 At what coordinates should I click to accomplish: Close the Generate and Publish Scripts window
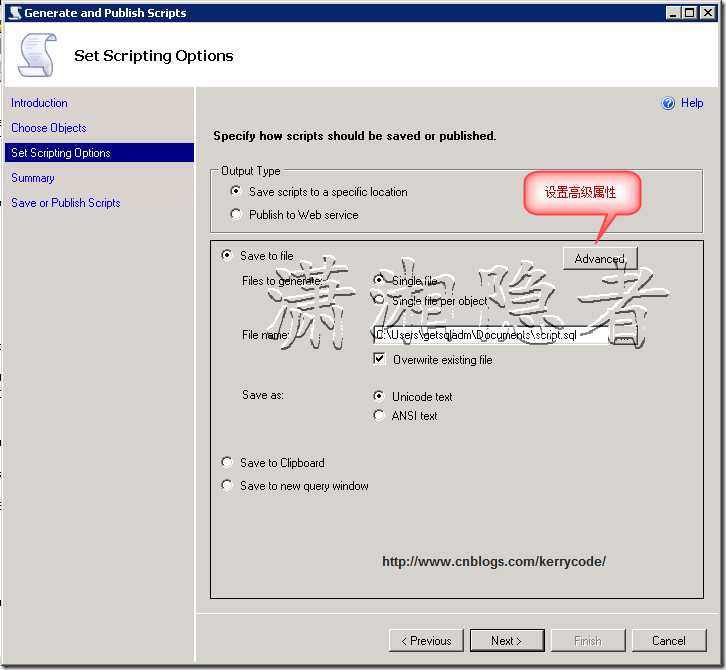point(707,13)
